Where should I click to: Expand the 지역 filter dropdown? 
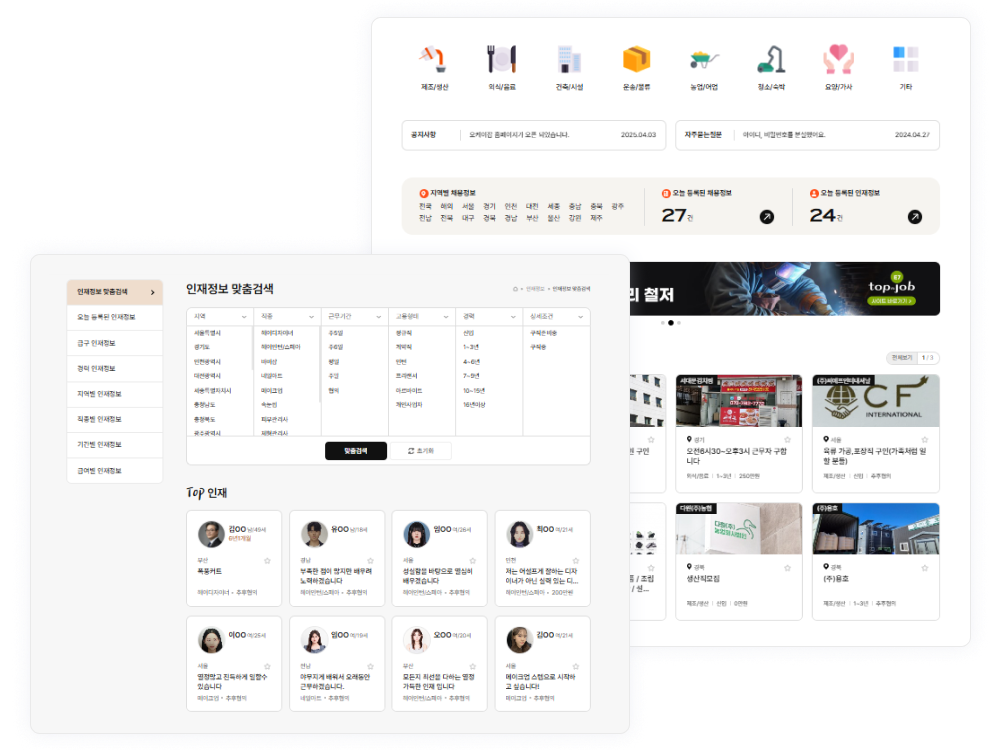pyautogui.click(x=220, y=316)
